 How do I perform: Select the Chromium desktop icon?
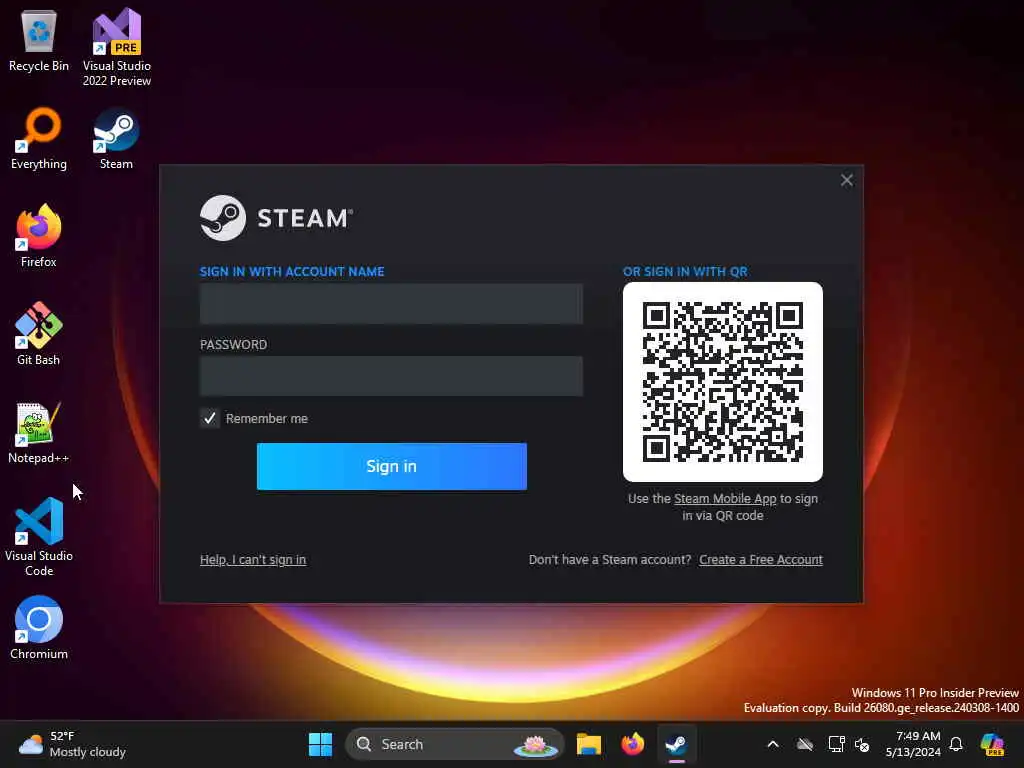(39, 628)
